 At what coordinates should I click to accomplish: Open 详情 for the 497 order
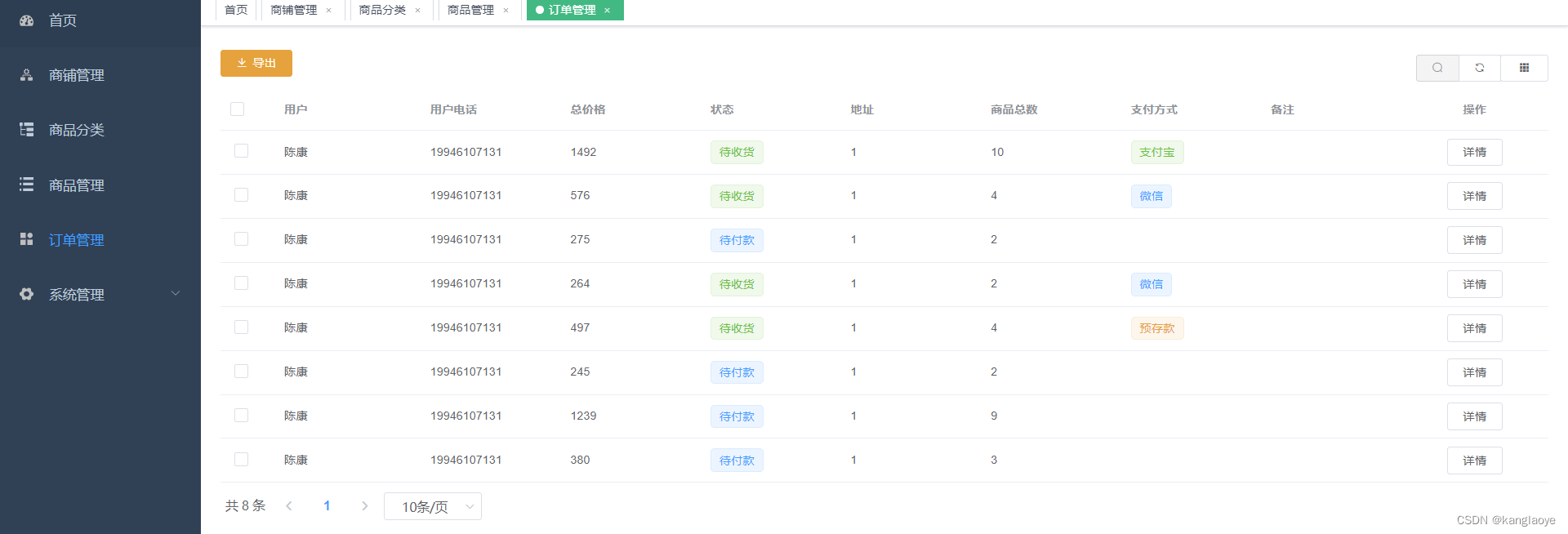pos(1475,328)
